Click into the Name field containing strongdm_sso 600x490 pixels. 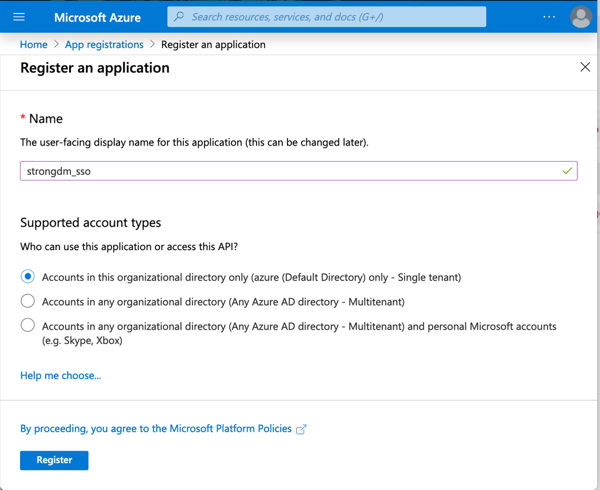point(298,171)
